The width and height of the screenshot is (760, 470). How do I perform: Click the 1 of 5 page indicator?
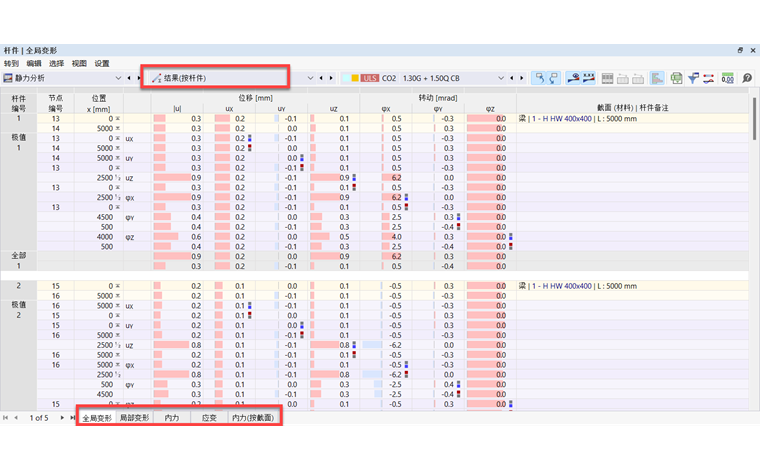pyautogui.click(x=39, y=418)
